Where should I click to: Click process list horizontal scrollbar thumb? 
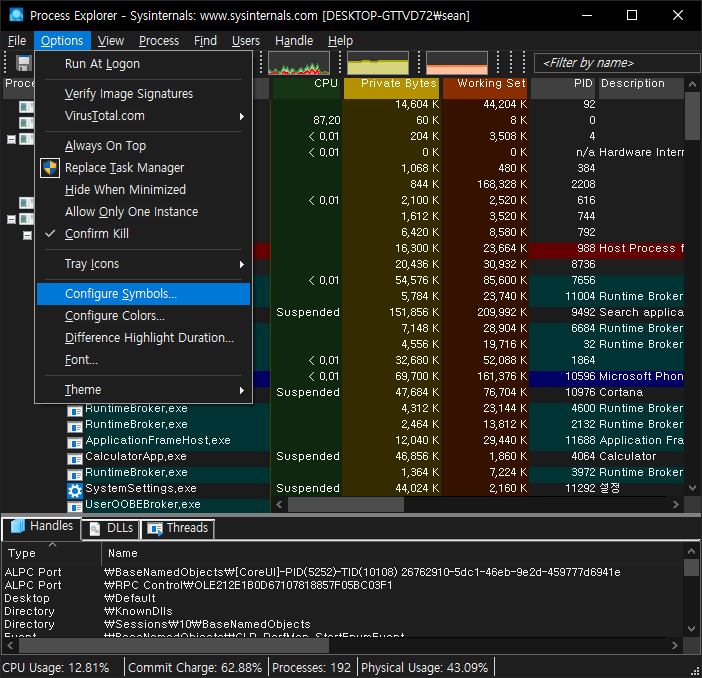point(346,505)
